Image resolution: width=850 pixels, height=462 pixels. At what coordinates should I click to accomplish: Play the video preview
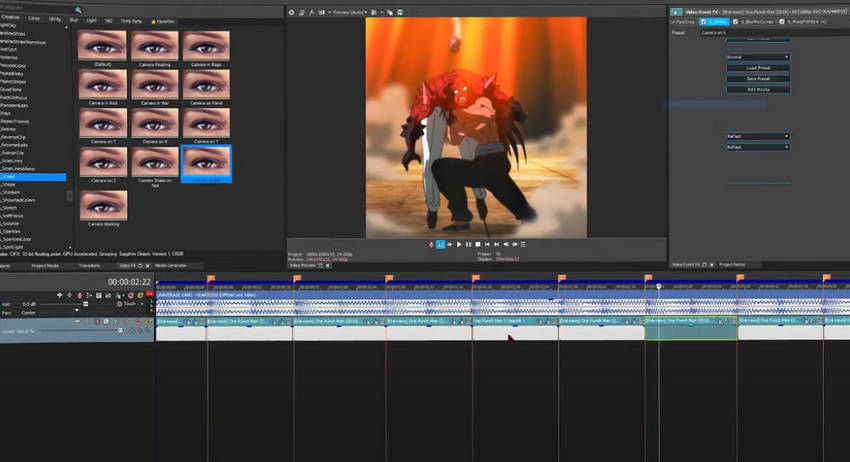459,245
